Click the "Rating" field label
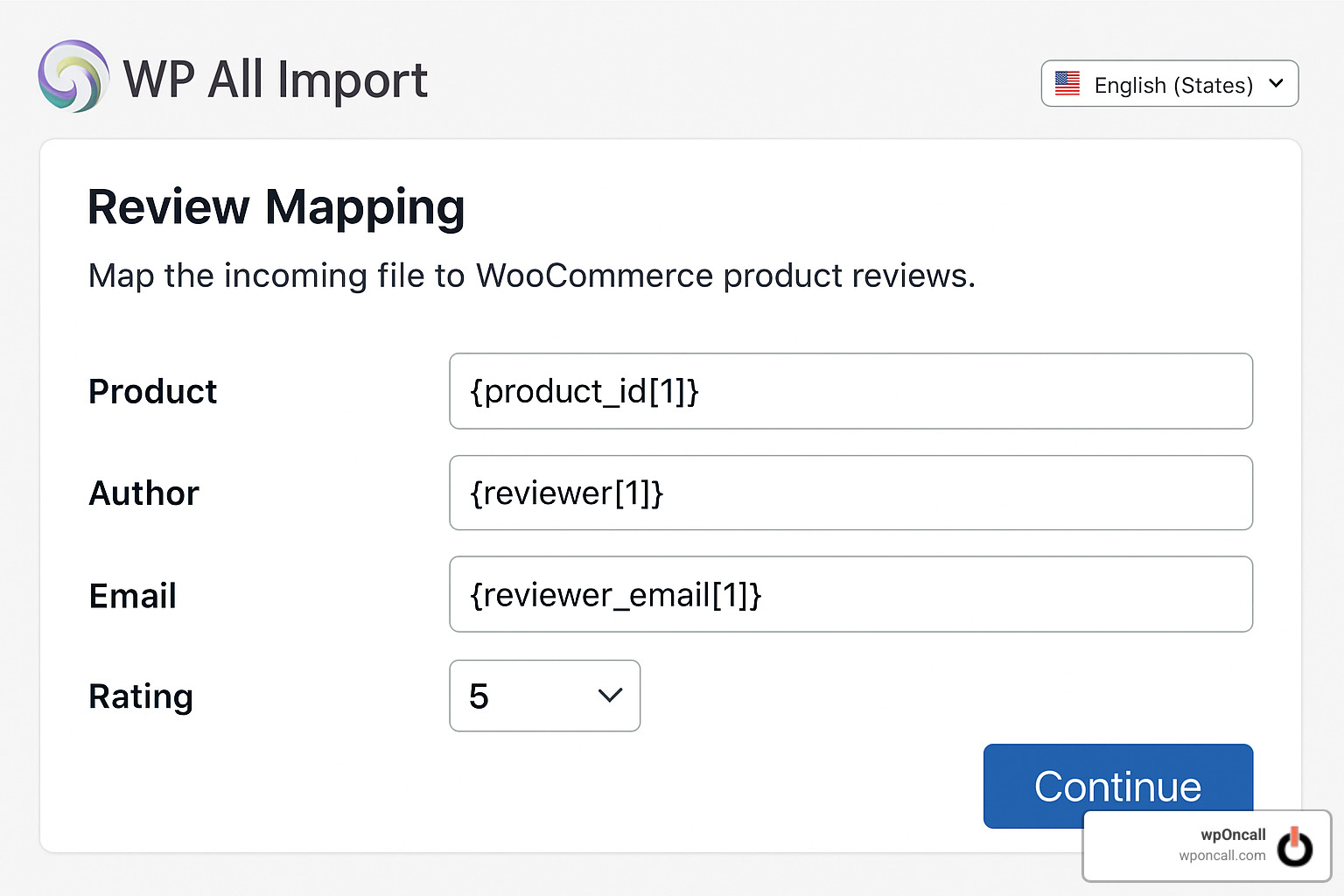The height and width of the screenshot is (896, 1344). click(141, 696)
